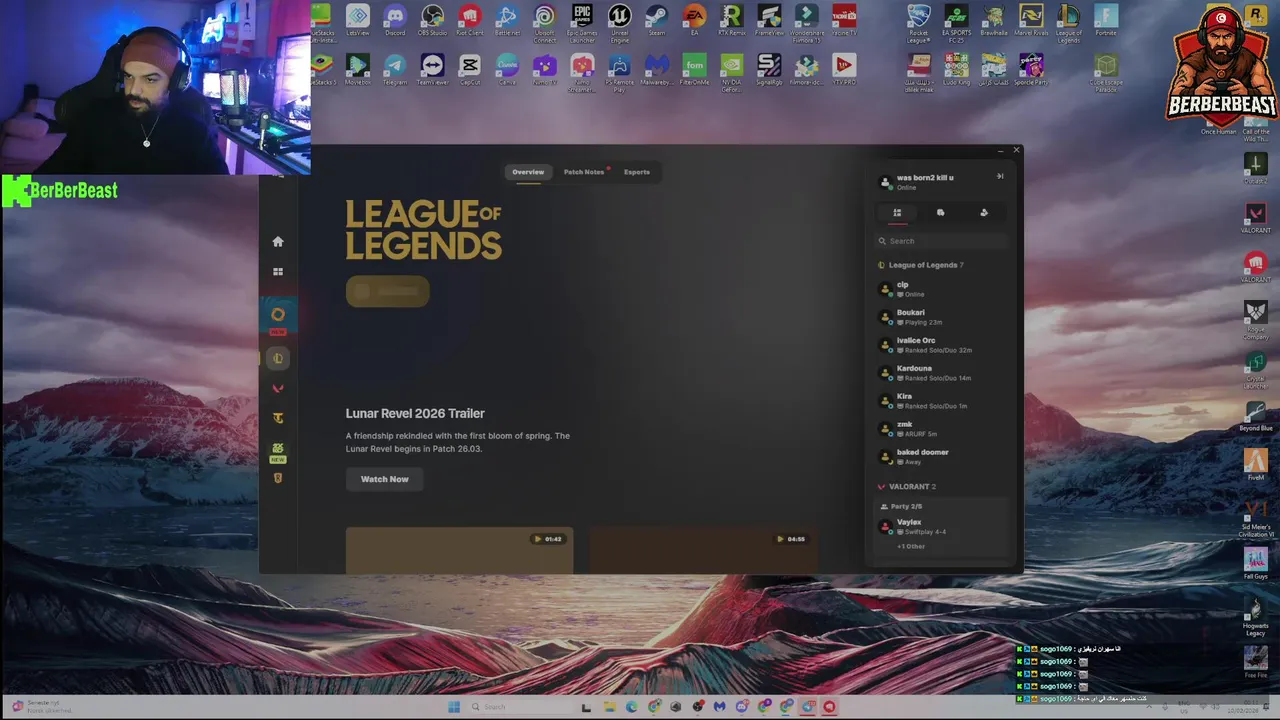Open the Malwarebytes desktop shortcut
The image size is (1280, 720).
point(657,70)
